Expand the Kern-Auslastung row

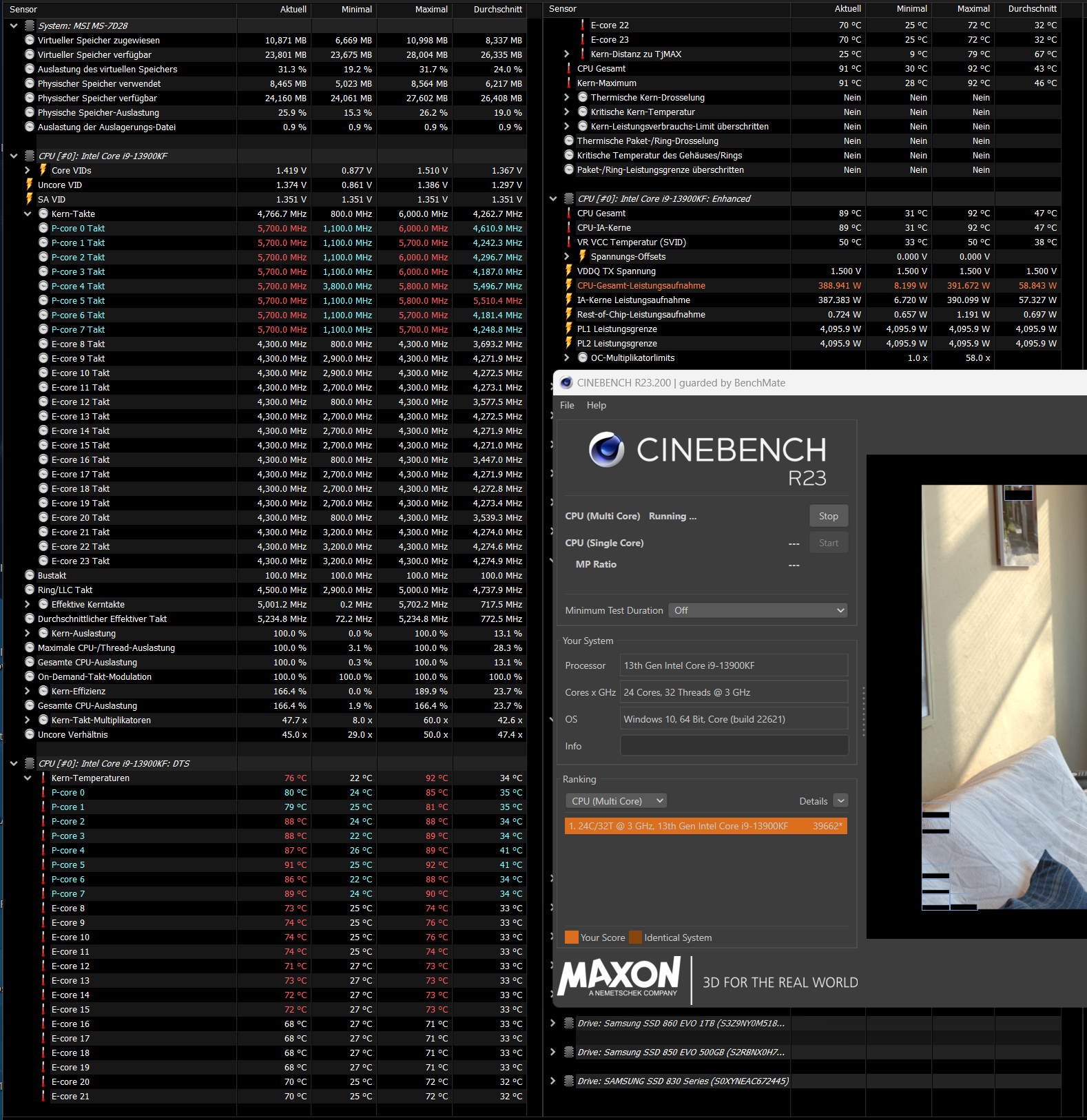tap(28, 633)
